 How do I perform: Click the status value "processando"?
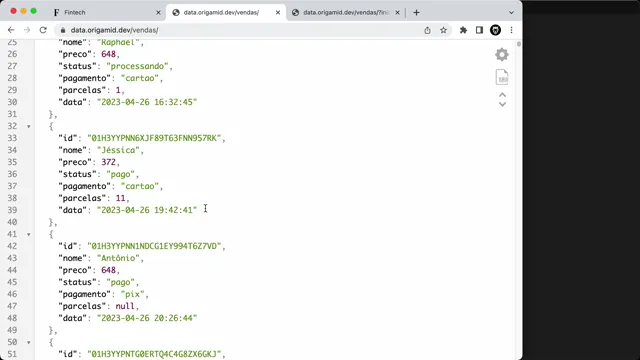[x=137, y=66]
